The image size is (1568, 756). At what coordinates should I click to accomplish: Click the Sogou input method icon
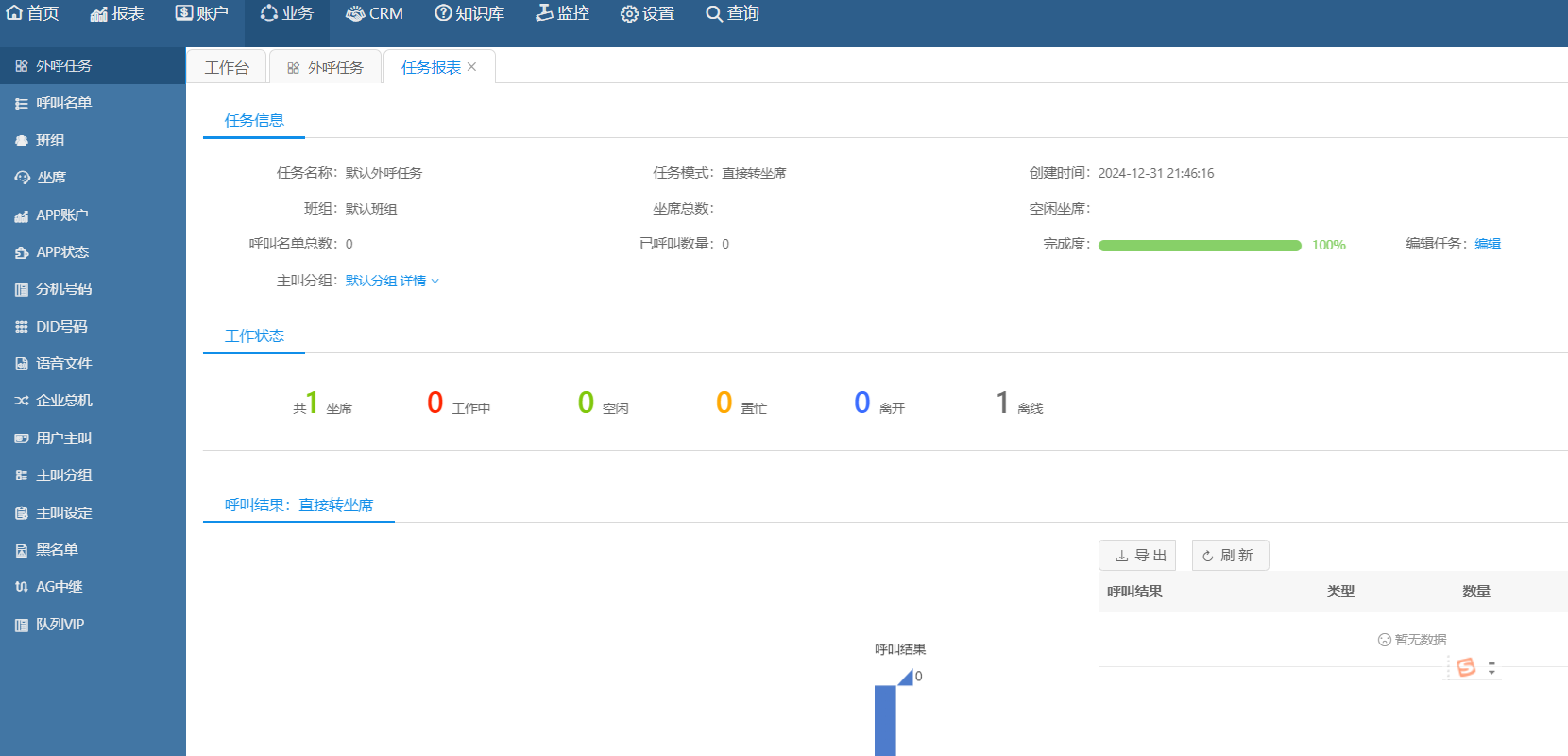pos(1466,667)
